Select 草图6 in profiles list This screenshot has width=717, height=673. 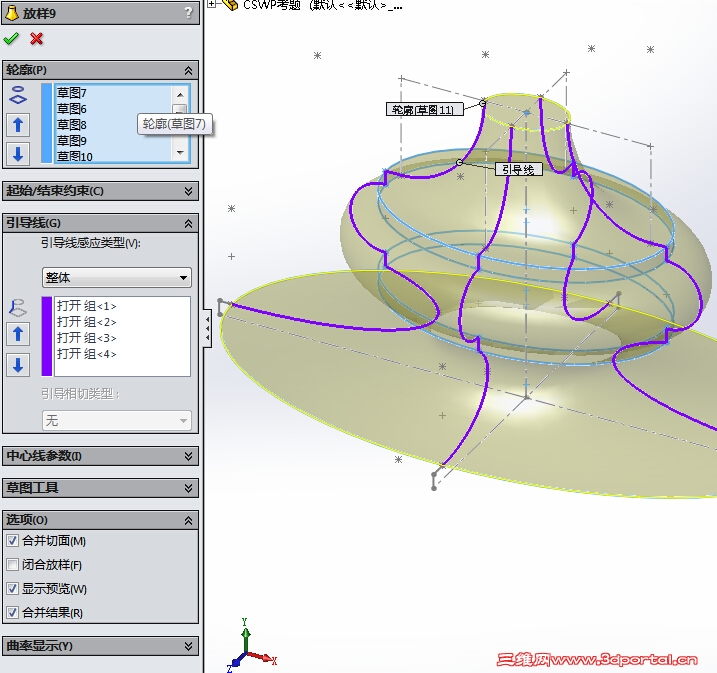click(72, 109)
